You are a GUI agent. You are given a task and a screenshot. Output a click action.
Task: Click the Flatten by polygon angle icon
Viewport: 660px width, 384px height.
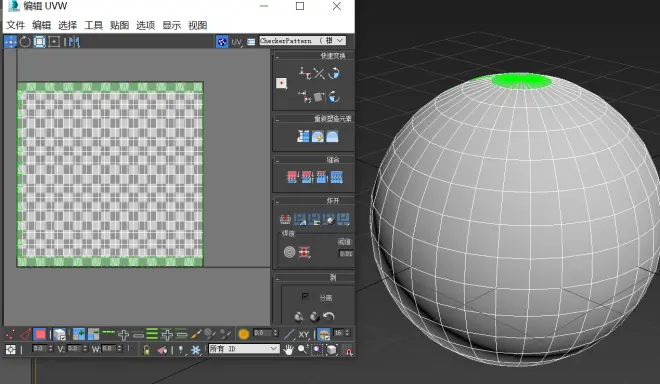pos(300,219)
